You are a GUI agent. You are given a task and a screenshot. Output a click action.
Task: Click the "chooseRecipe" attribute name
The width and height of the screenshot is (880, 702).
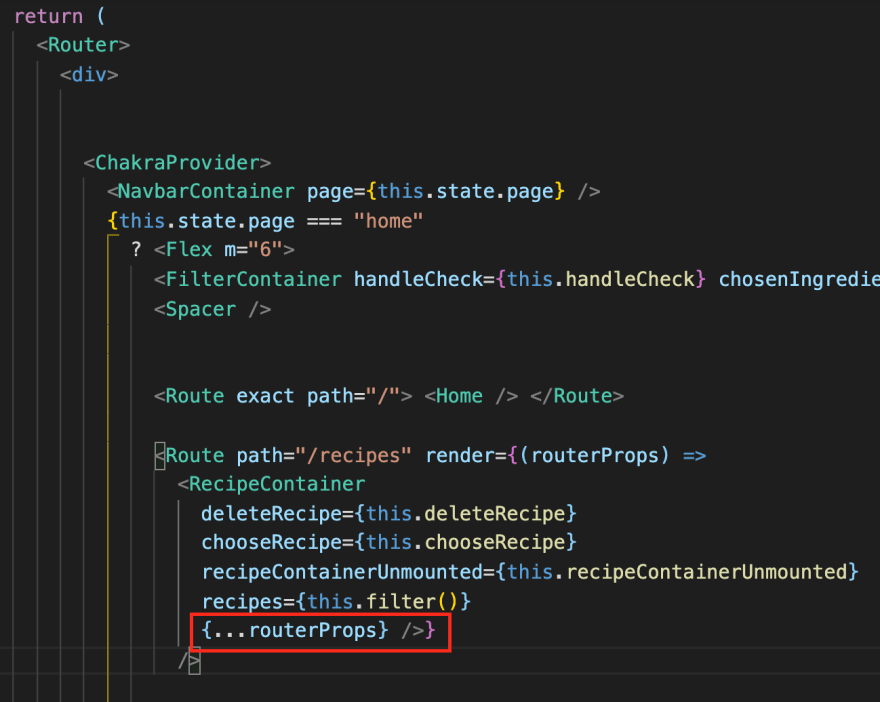(272, 543)
